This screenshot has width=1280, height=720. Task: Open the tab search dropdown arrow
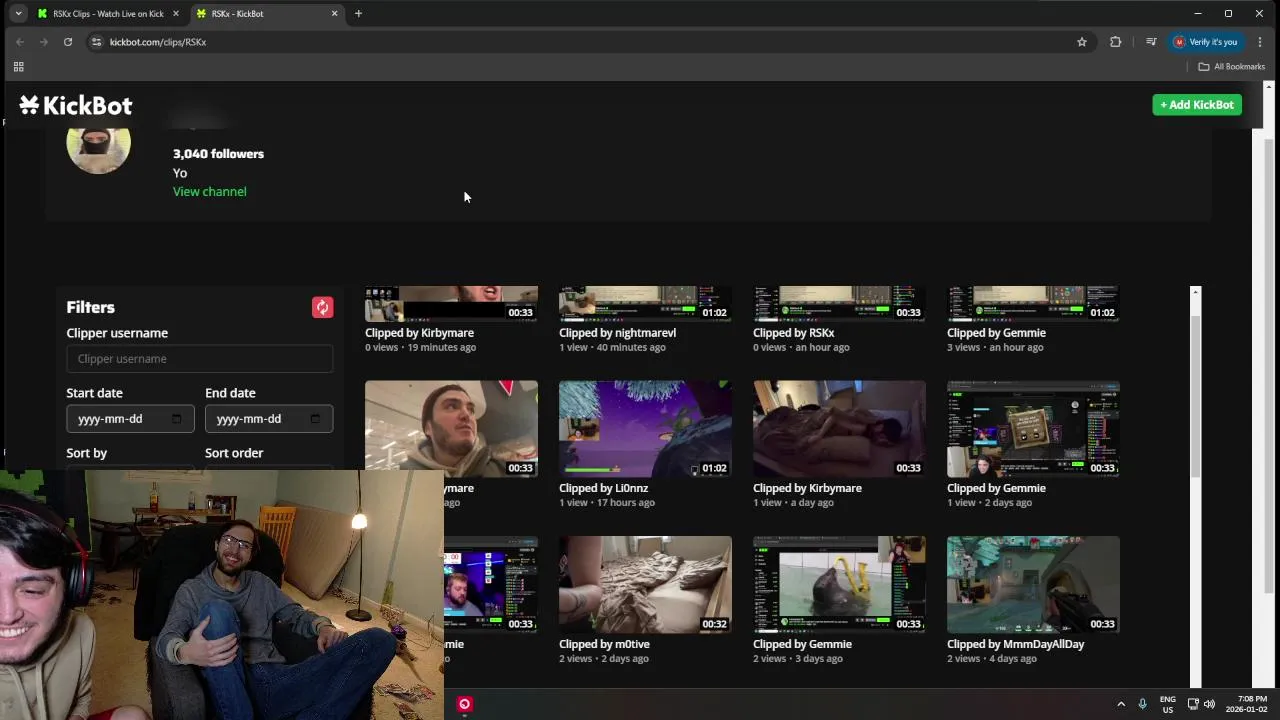18,14
